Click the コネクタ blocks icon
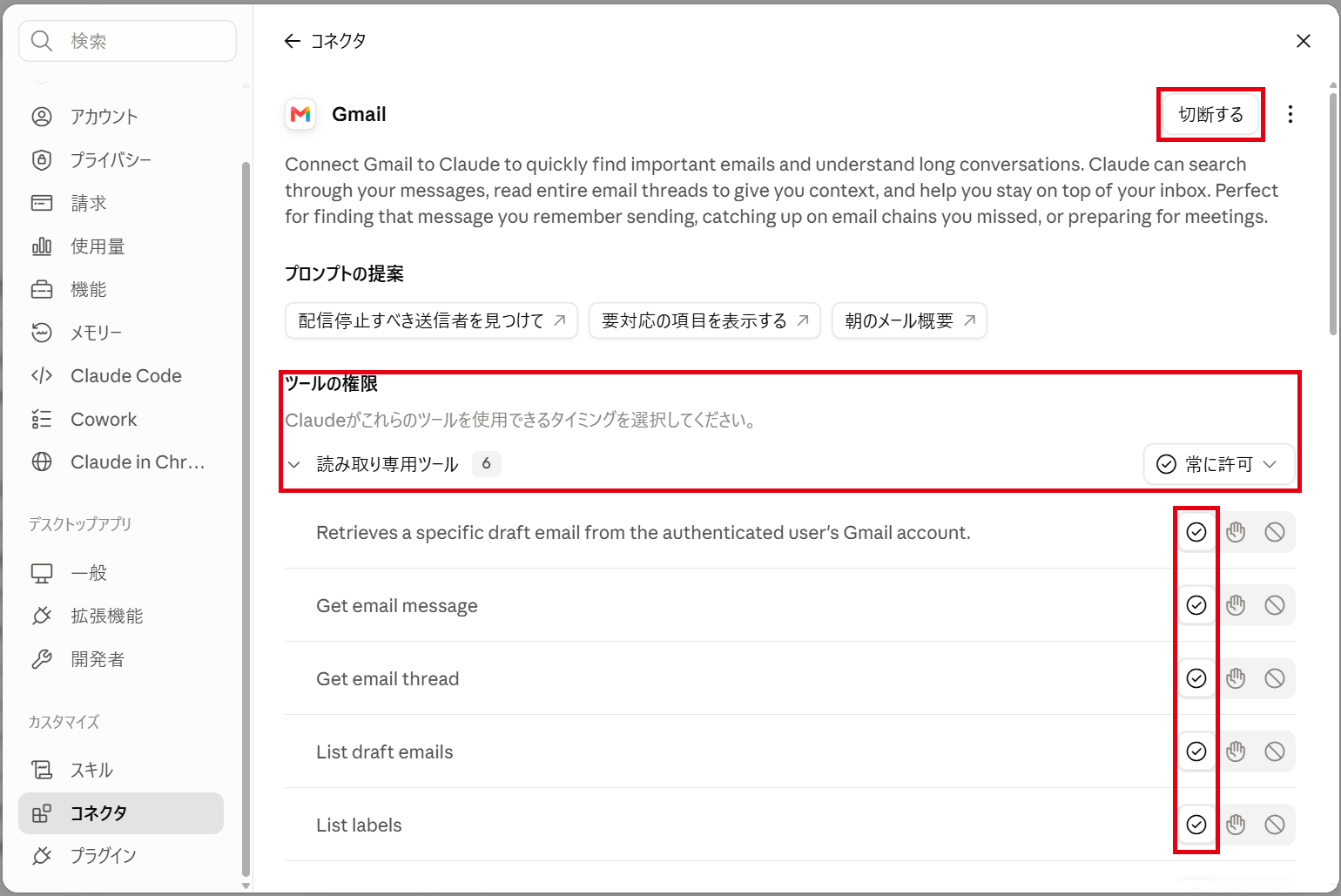Viewport: 1341px width, 896px height. pos(42,813)
